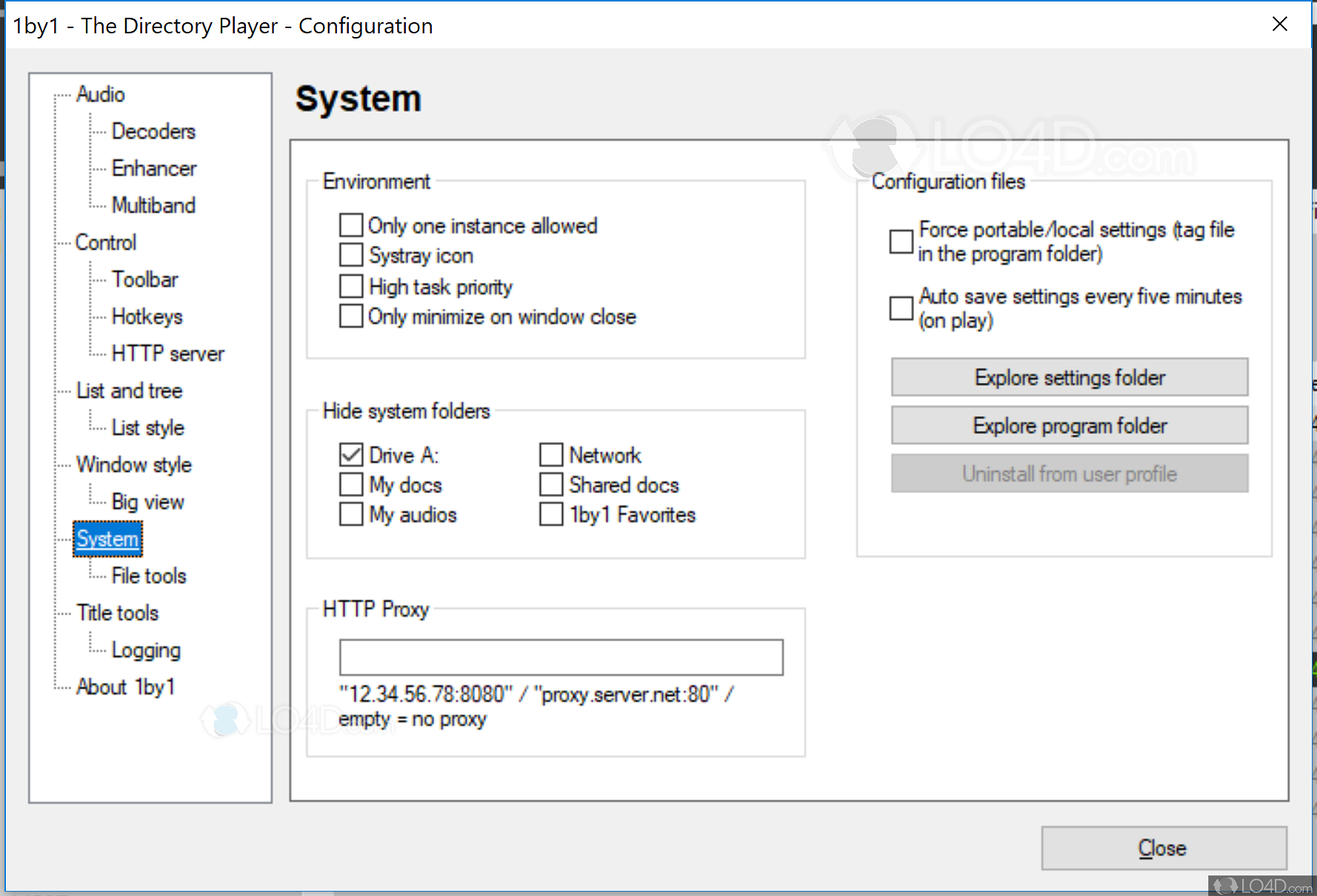The width and height of the screenshot is (1317, 896).
Task: Select Audio in the settings tree
Action: pos(101,95)
